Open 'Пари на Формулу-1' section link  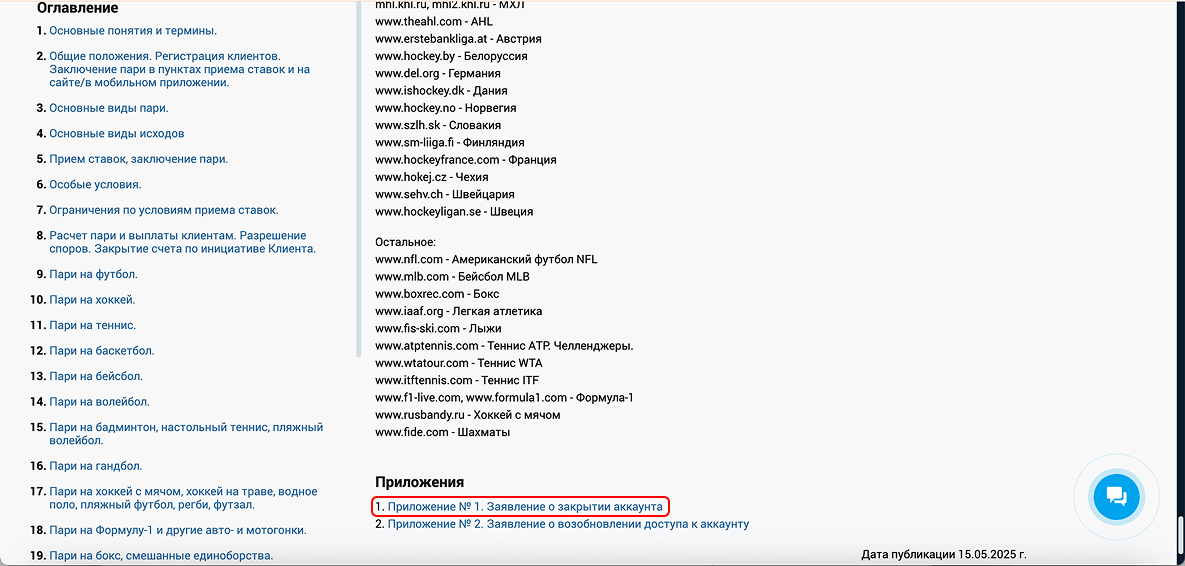click(178, 530)
